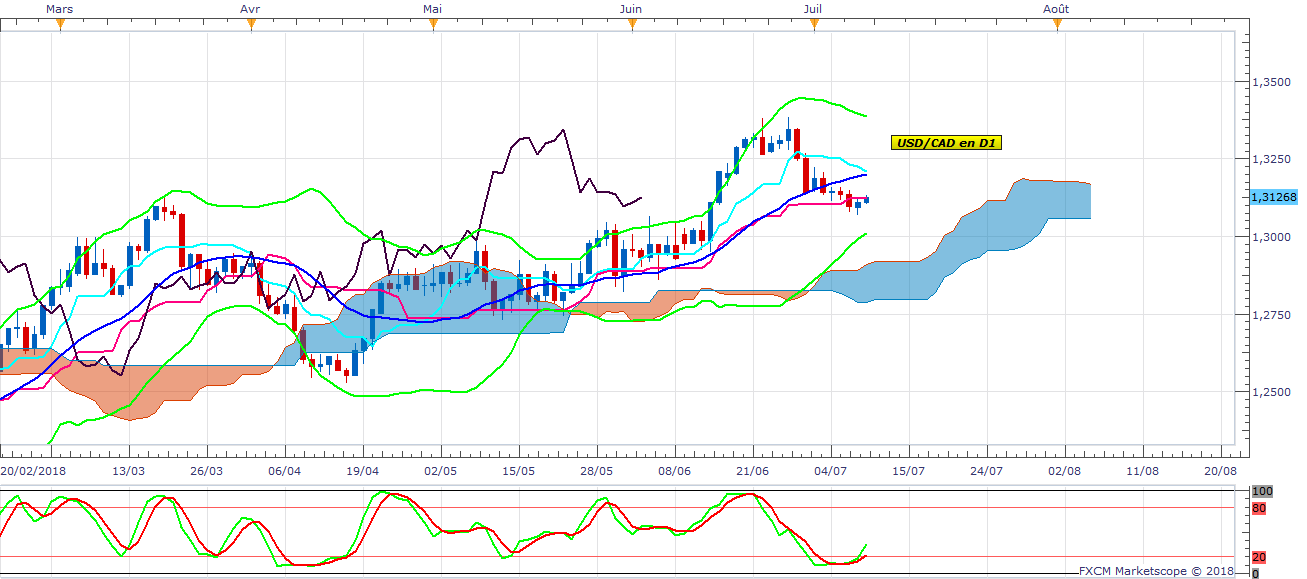Click the 02/08 date label
This screenshot has width=1307, height=579.
(x=1064, y=470)
